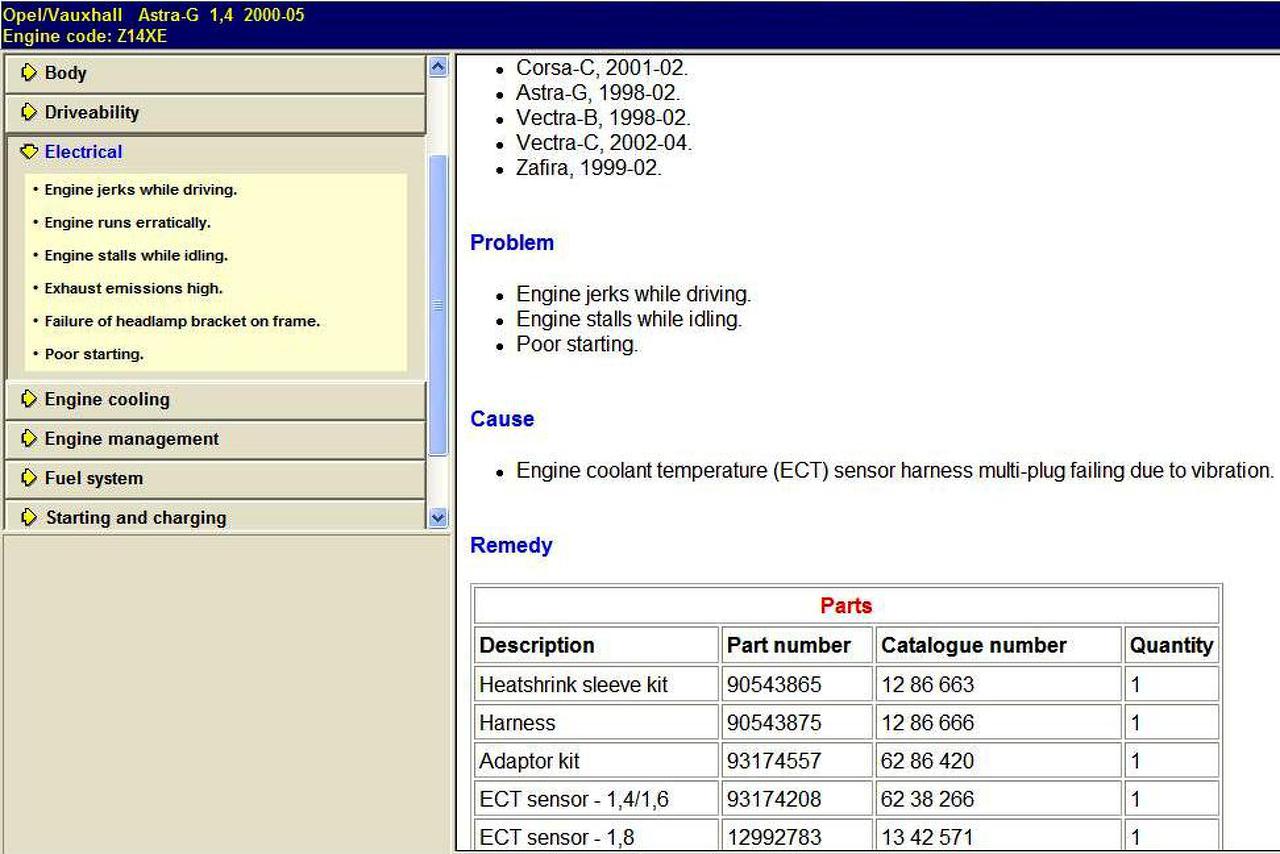Select 'Engine stalls while idling' entry

click(136, 255)
